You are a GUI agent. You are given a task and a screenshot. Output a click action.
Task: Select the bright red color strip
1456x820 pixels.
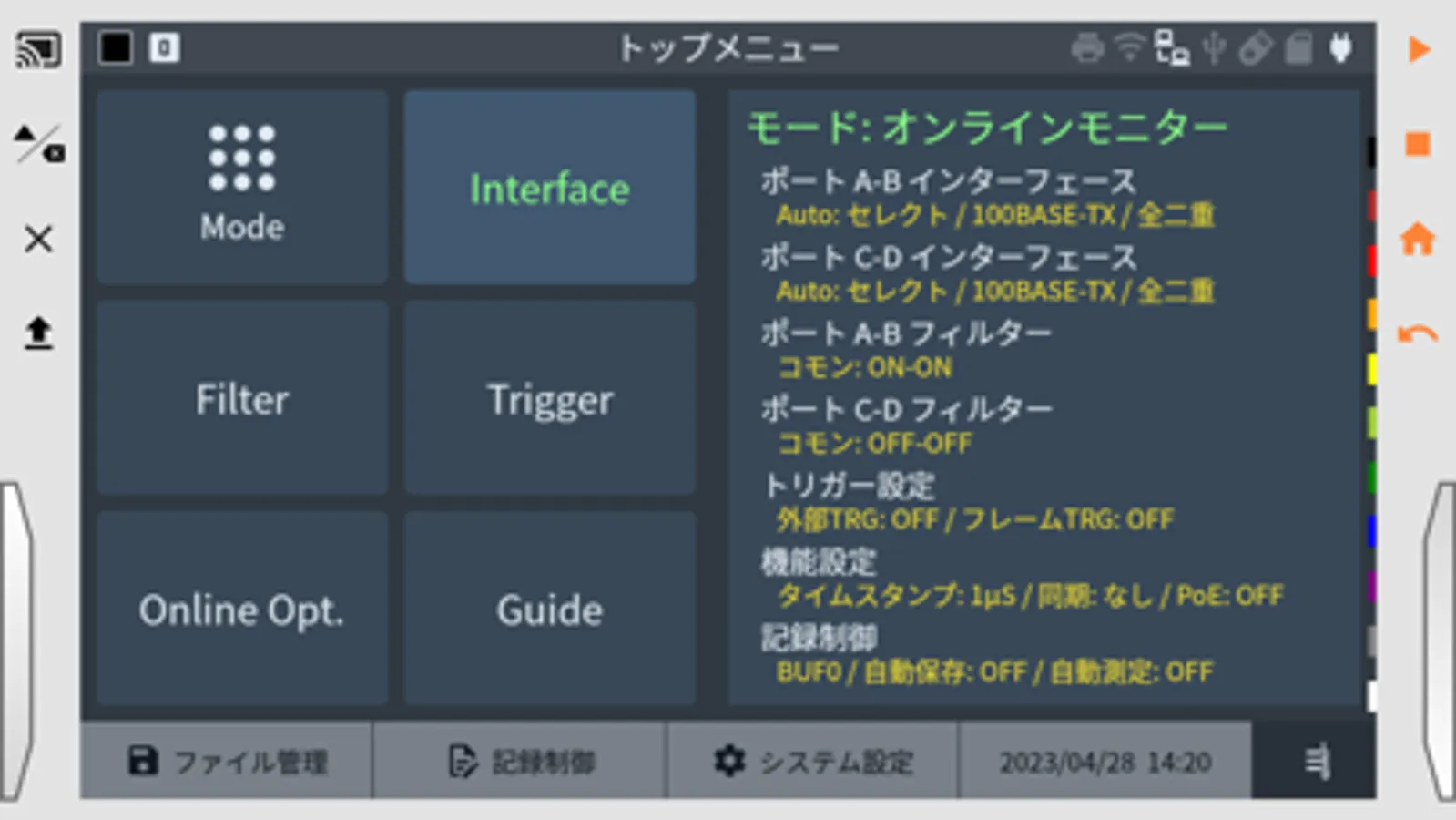[1371, 260]
